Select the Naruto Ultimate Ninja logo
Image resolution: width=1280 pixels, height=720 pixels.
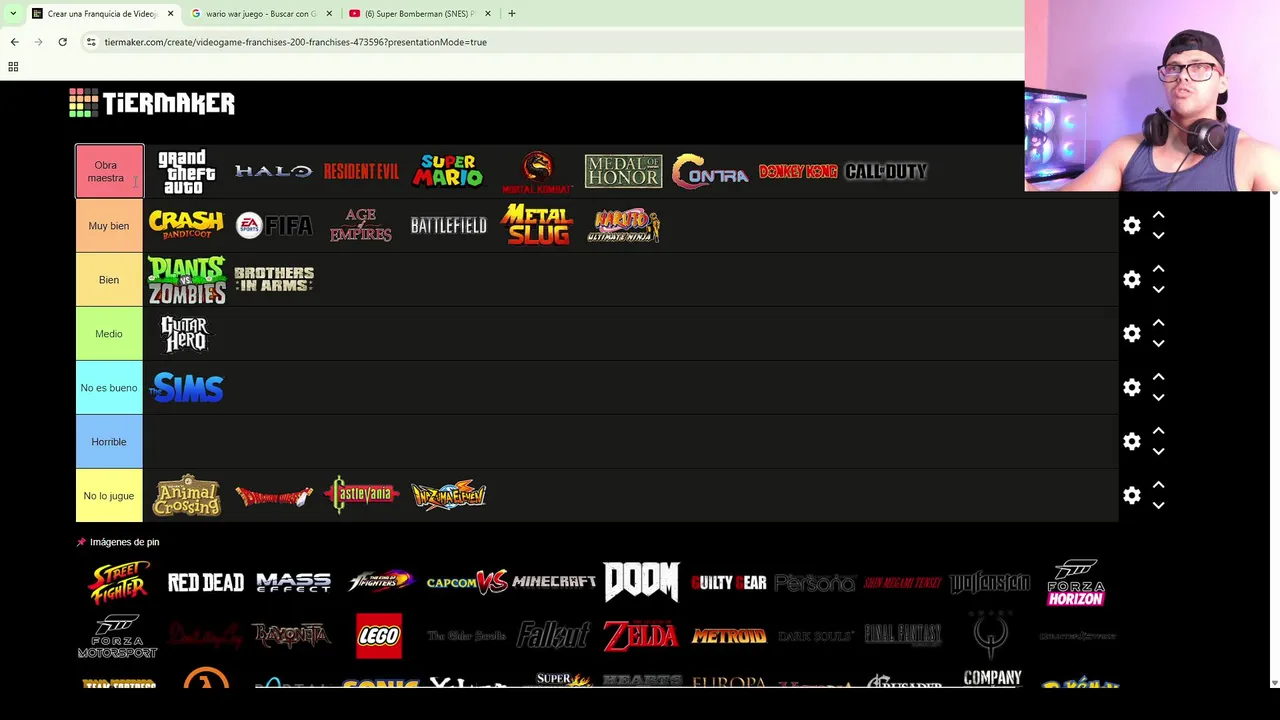coord(623,226)
